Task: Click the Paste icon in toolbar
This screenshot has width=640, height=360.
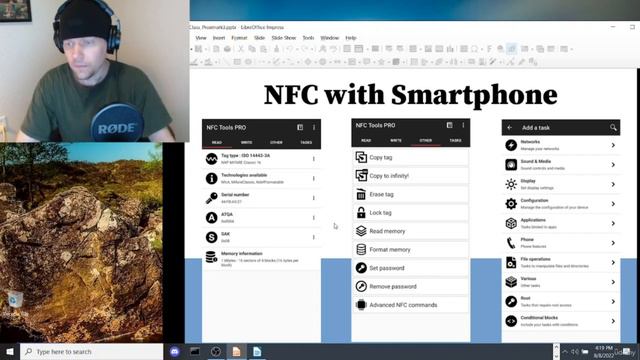Action: tap(264, 49)
